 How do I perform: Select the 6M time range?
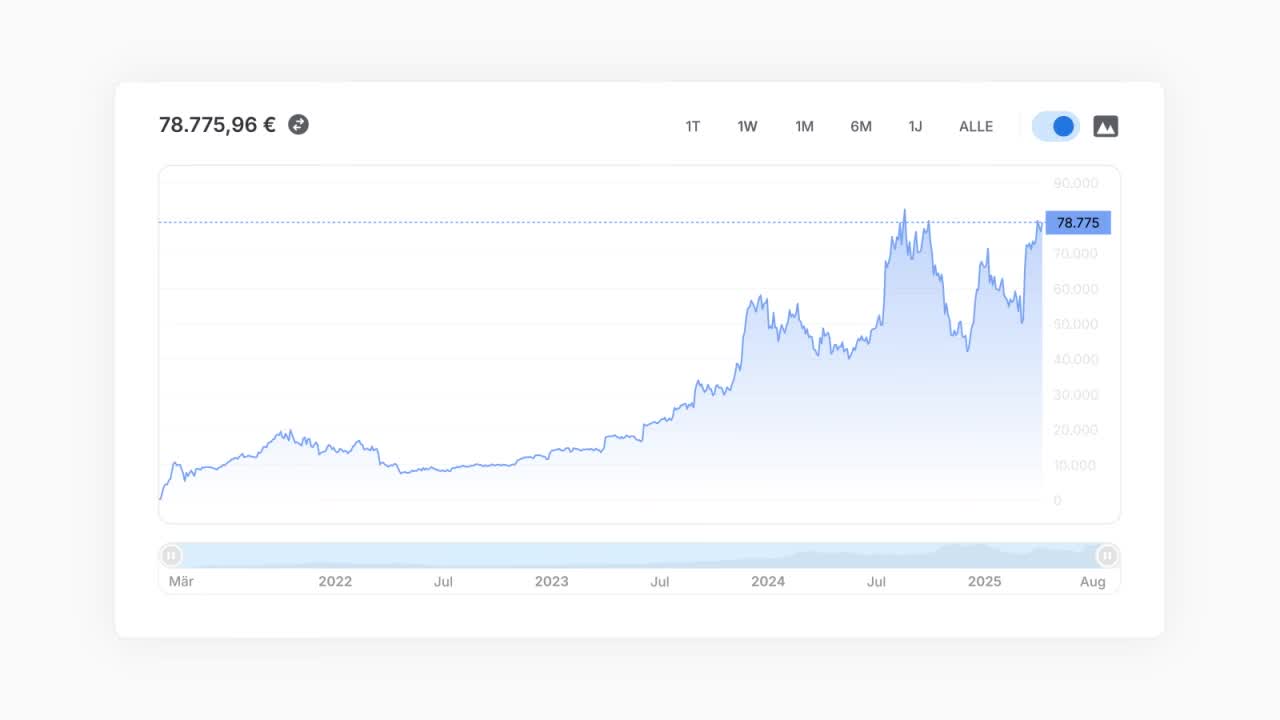click(861, 126)
